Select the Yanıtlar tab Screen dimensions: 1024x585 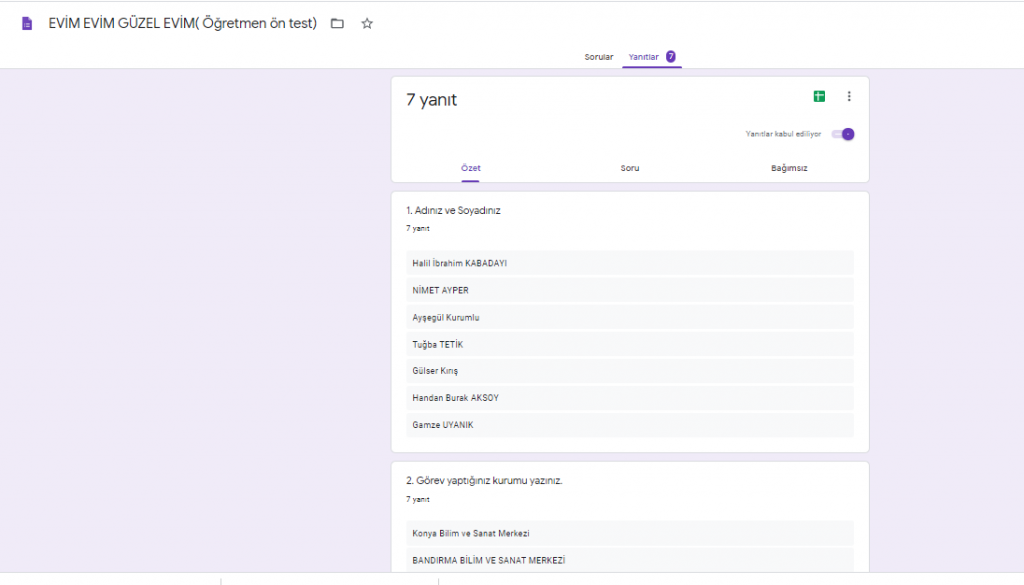643,57
